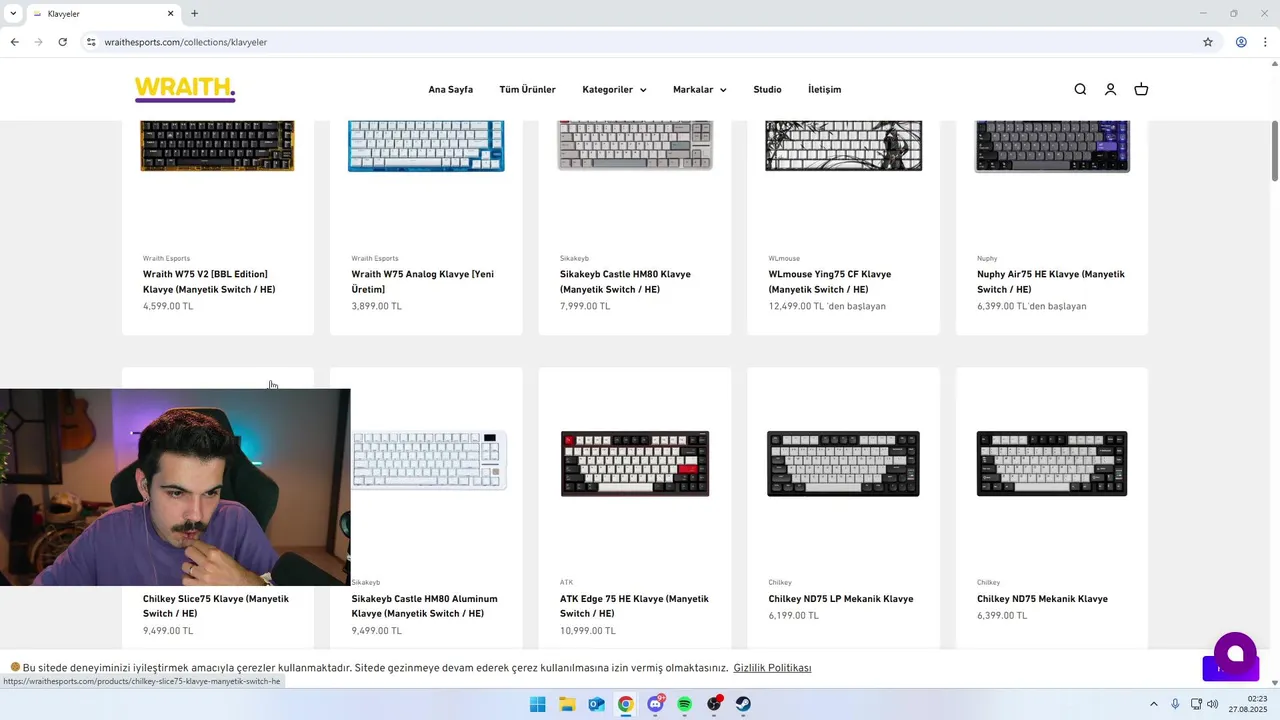Open ATK Edge 75 HE Klavye link
1280x720 pixels.
click(x=634, y=606)
